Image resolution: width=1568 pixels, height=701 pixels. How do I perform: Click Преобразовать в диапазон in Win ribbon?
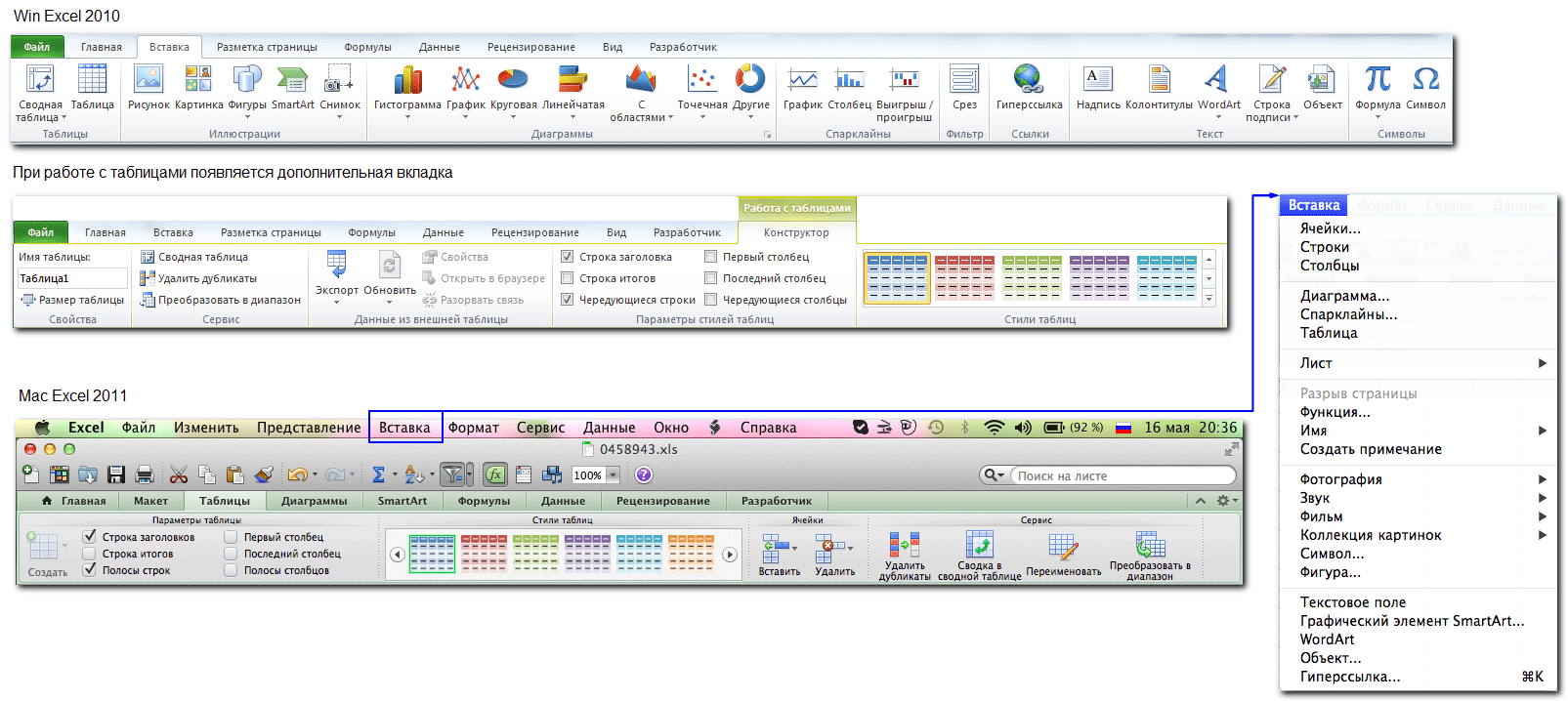tap(221, 300)
